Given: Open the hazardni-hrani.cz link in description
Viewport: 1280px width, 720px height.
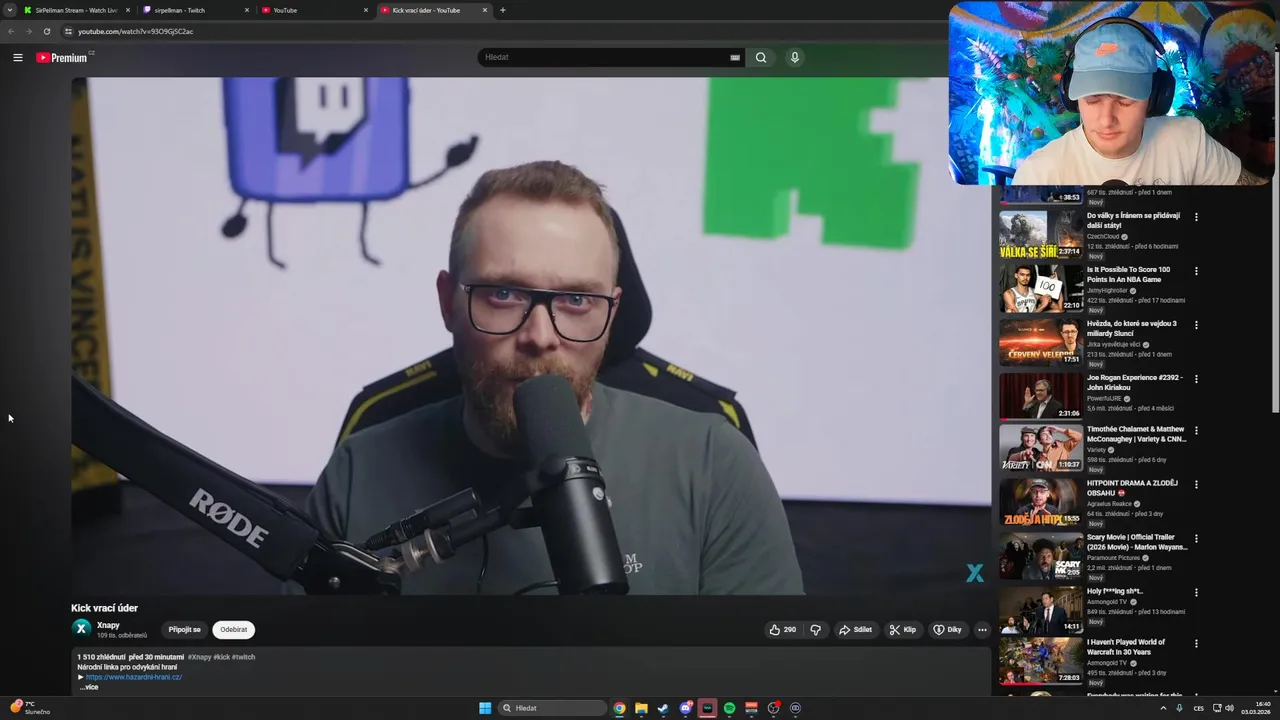Looking at the screenshot, I should [134, 677].
